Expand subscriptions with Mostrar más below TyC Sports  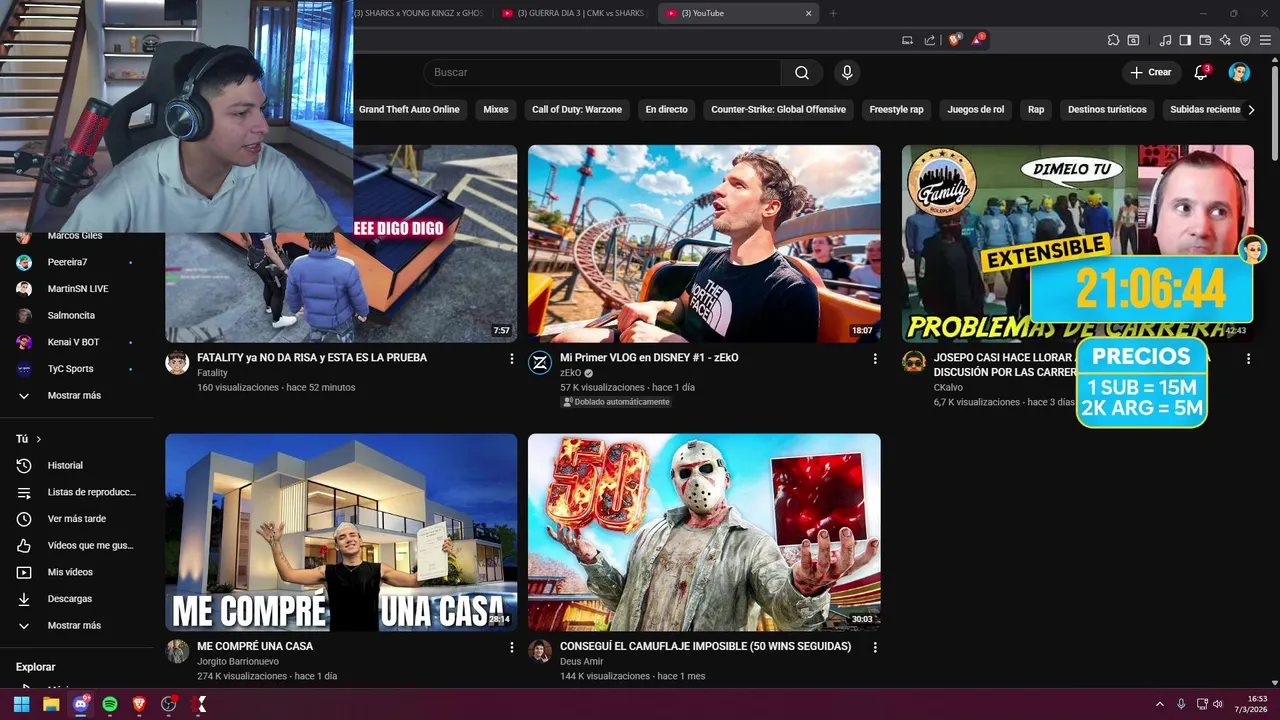(76, 395)
